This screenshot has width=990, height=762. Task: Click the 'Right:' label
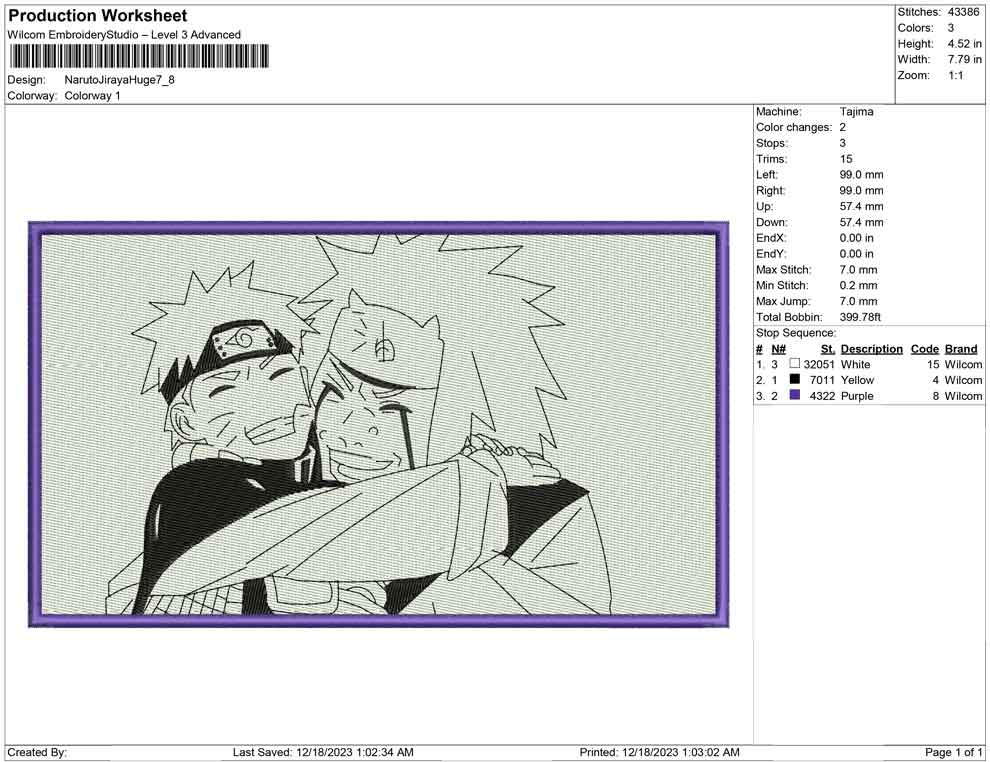[x=770, y=191]
